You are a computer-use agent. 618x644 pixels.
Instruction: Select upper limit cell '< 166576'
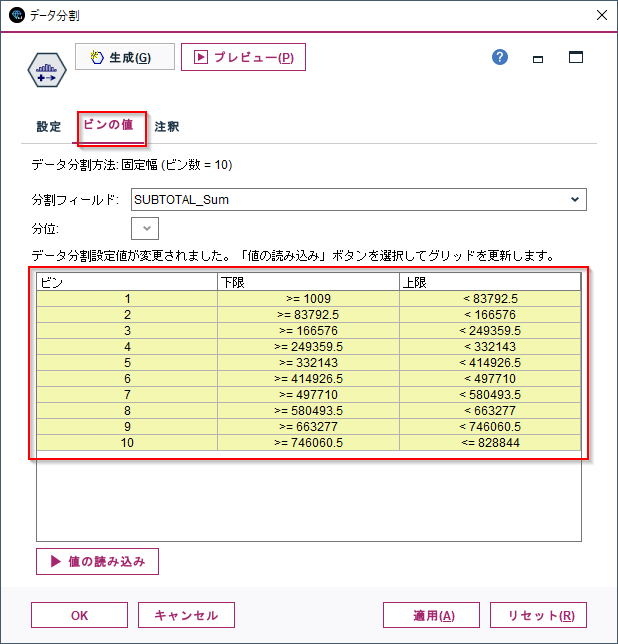490,315
